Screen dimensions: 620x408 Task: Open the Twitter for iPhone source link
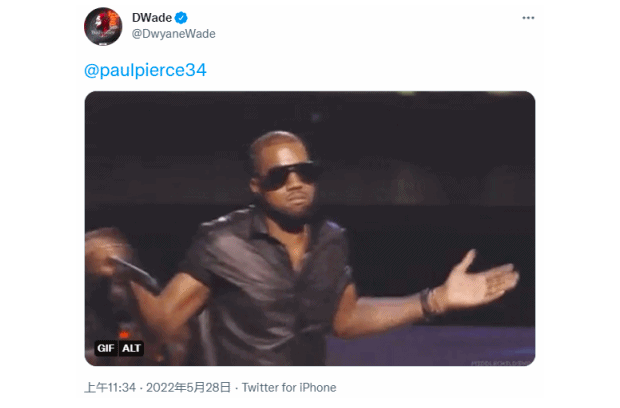pyautogui.click(x=289, y=387)
